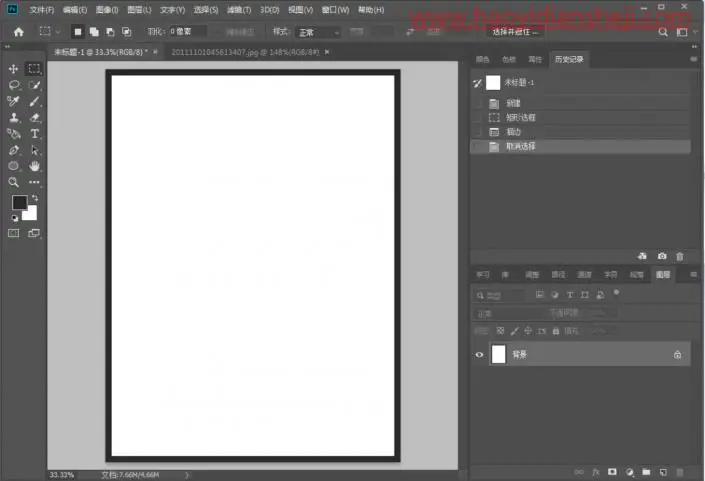Choose Intersect with Selection mode button
705x481 pixels.
click(127, 31)
